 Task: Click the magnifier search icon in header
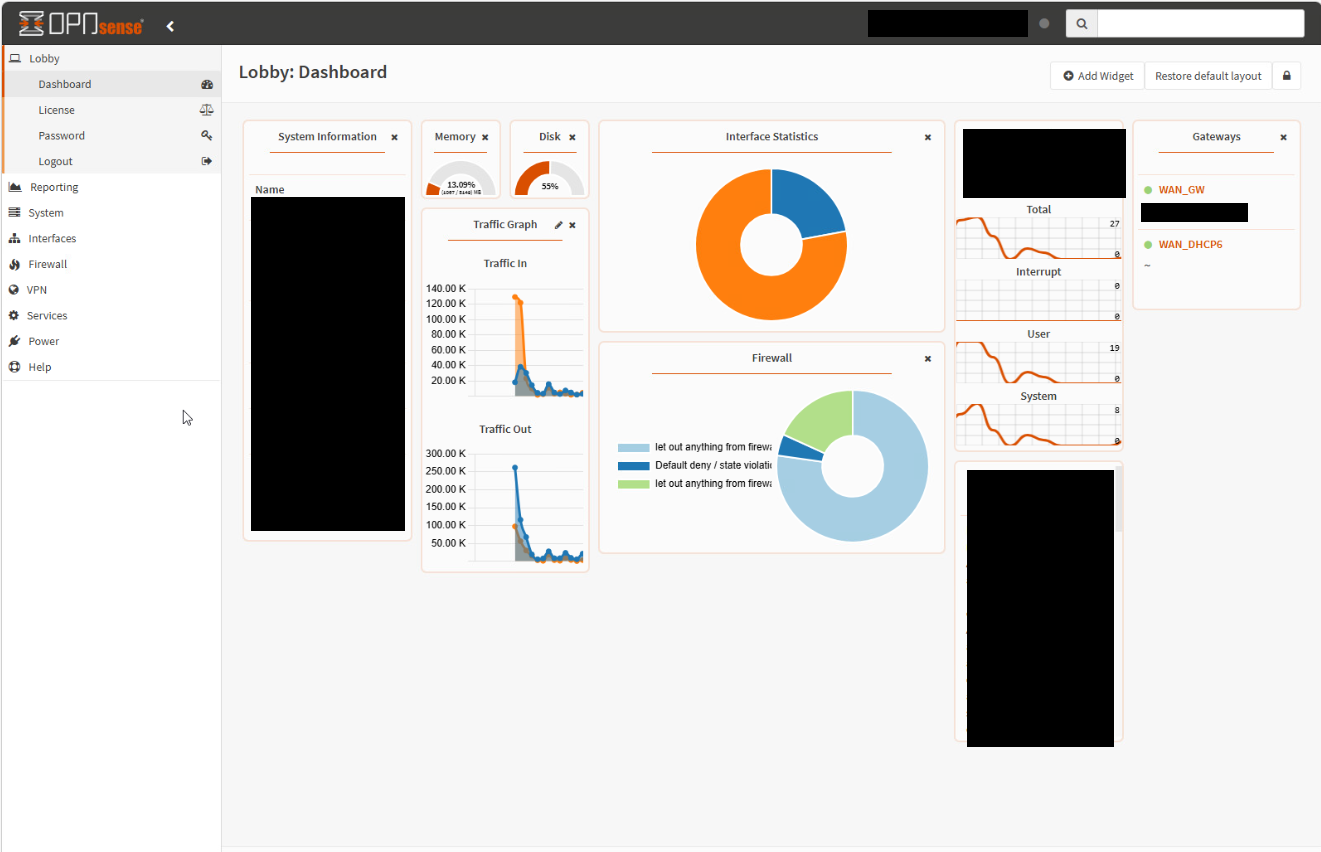1081,23
